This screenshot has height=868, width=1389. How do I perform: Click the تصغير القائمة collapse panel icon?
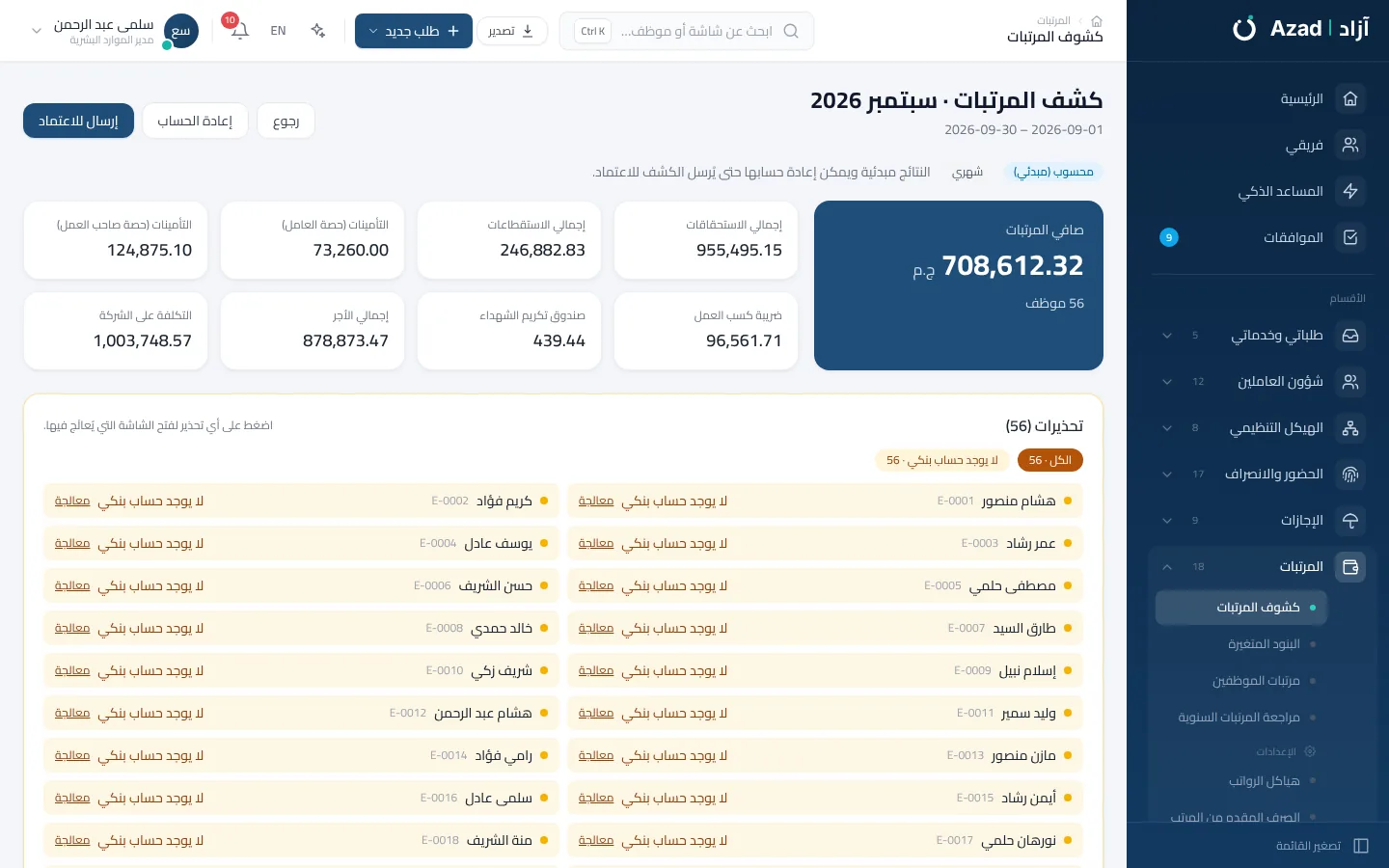pyautogui.click(x=1361, y=846)
